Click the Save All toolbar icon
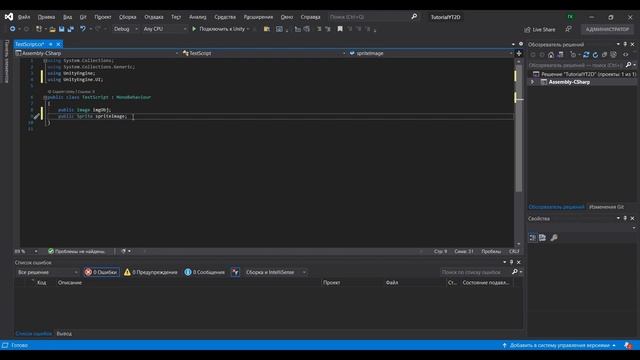Viewport: 640px width, 360px height. click(71, 29)
